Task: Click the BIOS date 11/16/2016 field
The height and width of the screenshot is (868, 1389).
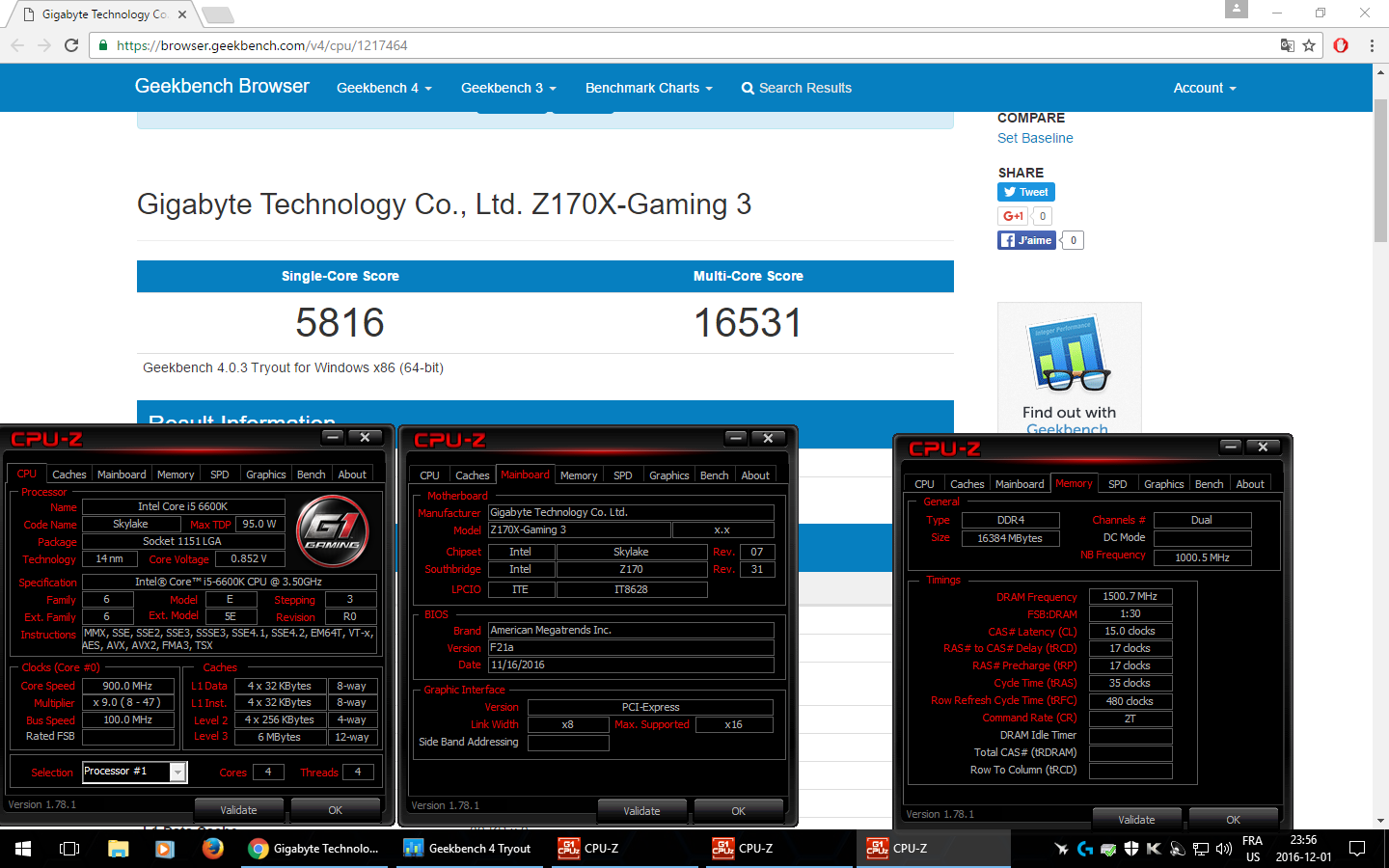Action: [631, 665]
